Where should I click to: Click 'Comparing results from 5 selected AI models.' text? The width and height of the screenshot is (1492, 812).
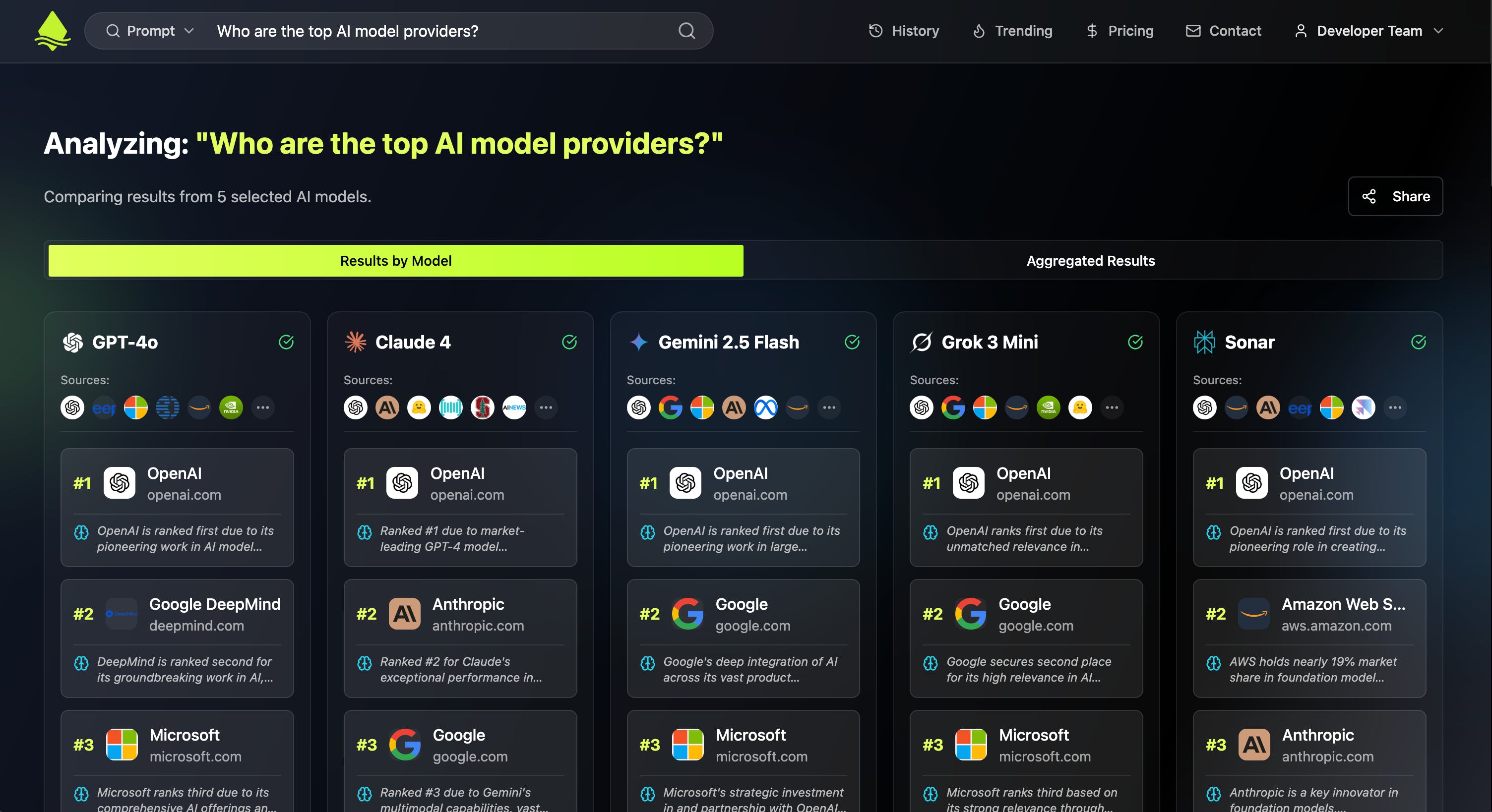click(207, 197)
